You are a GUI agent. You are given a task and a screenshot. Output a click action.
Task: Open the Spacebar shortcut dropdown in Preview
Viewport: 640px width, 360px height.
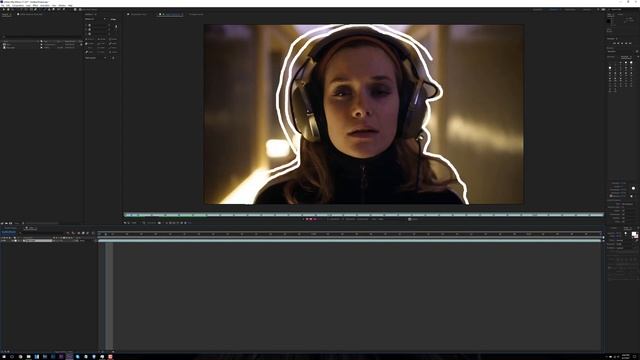click(622, 51)
